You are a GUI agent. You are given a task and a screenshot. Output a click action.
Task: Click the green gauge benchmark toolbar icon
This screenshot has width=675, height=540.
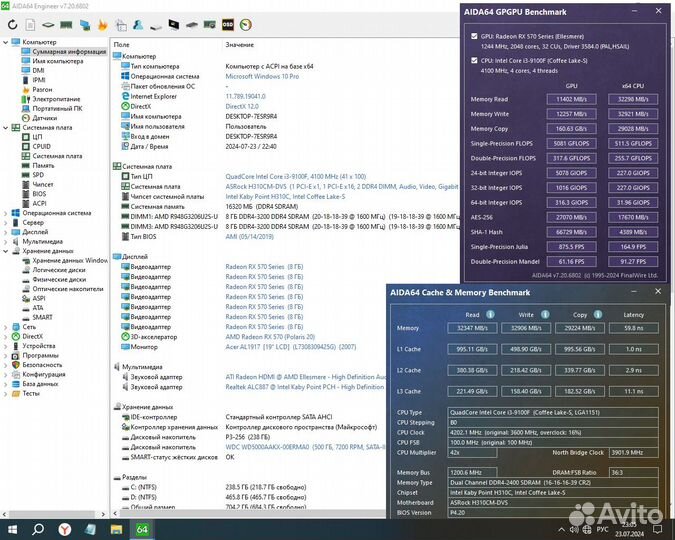pyautogui.click(x=246, y=25)
